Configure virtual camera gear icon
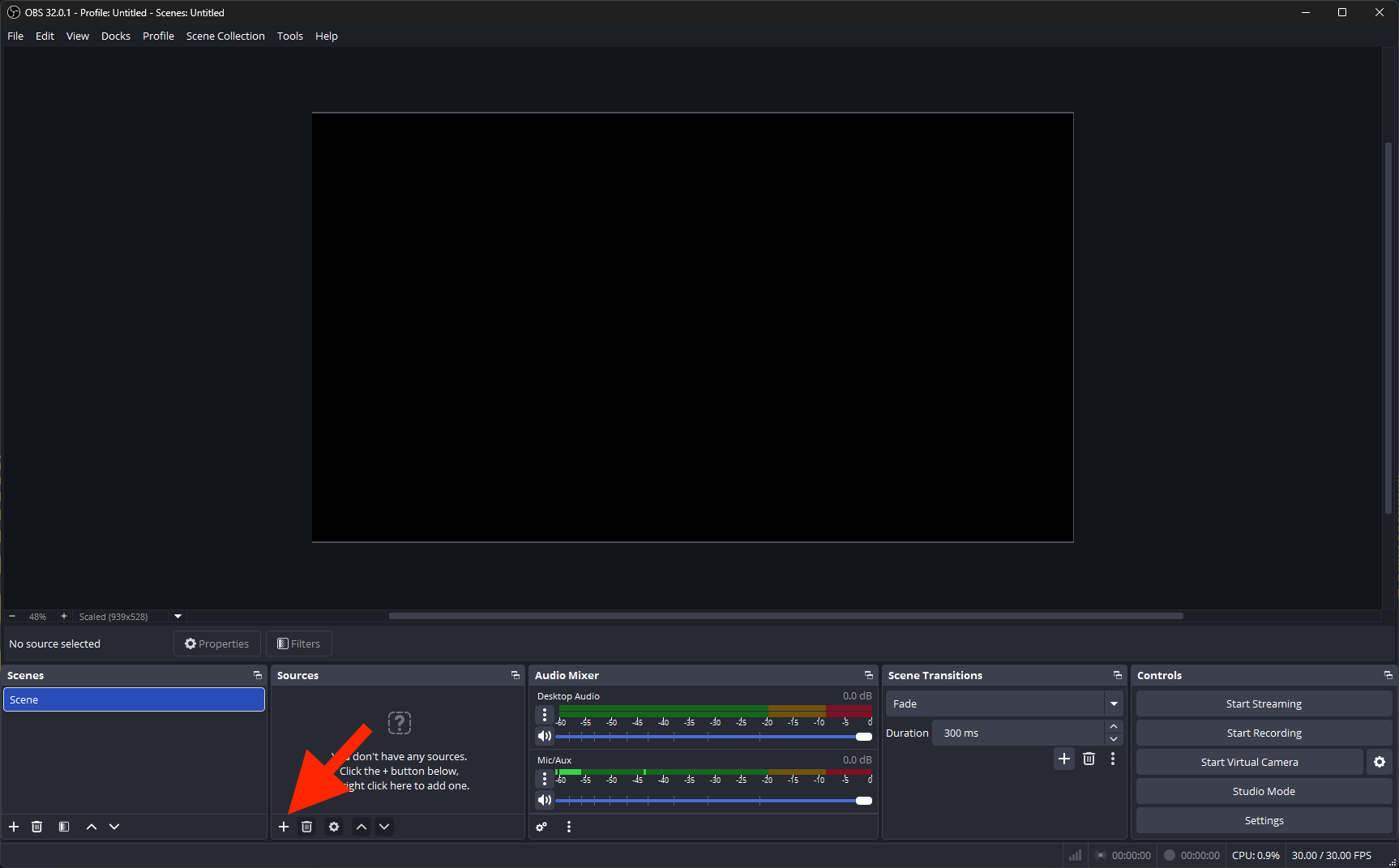The height and width of the screenshot is (868, 1399). click(1380, 762)
